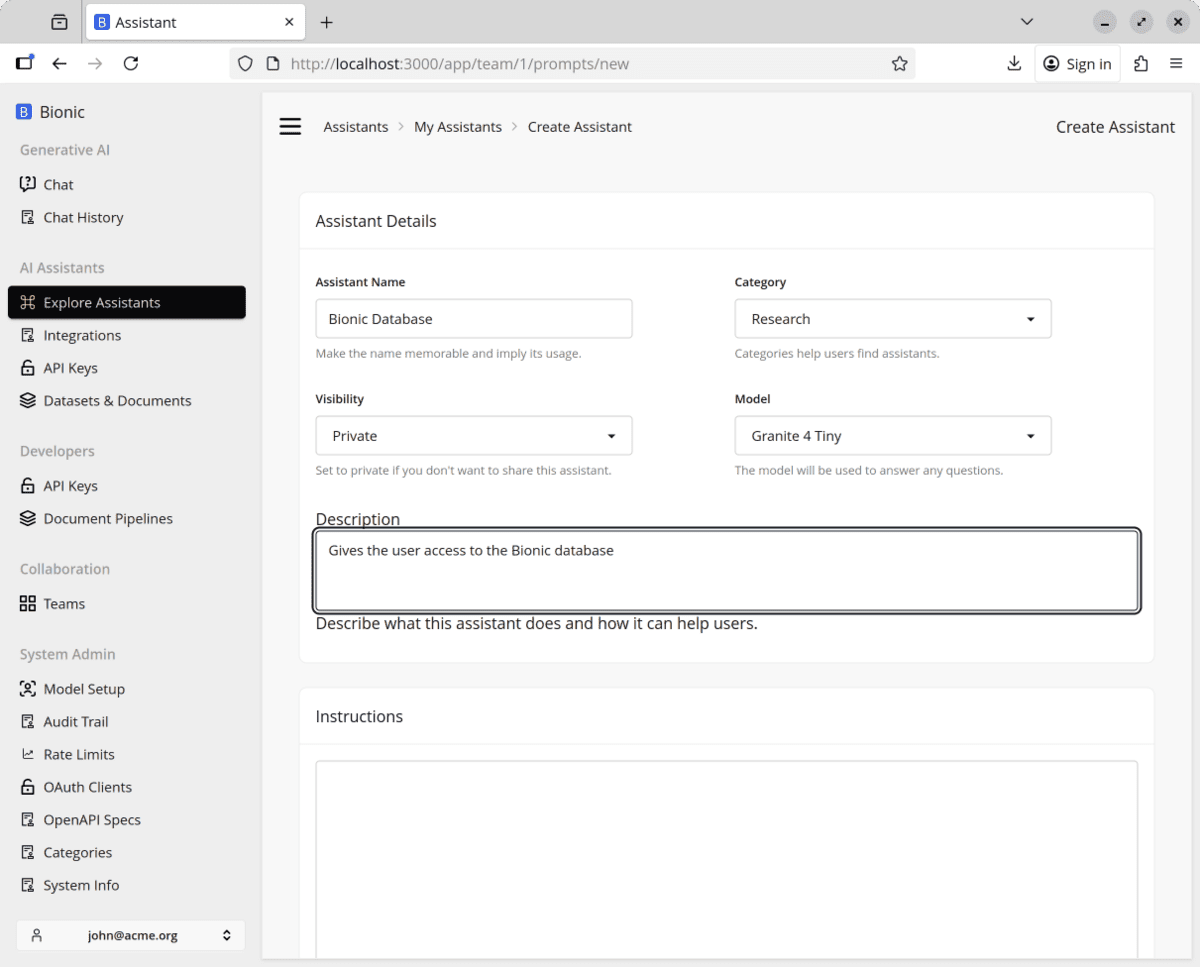Change the Model dropdown from Granite 4 Tiny
This screenshot has height=967, width=1200.
point(892,436)
